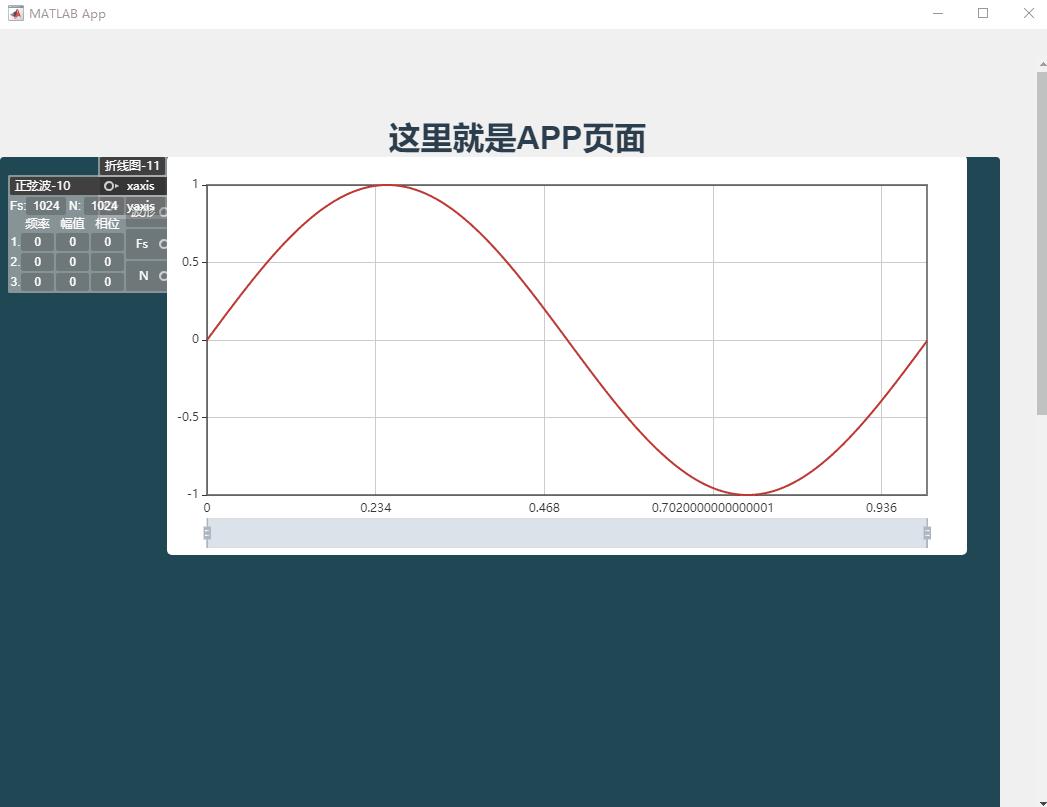Click the 这里就是APP页面 heading text
Viewport: 1047px width, 807px height.
click(x=516, y=138)
